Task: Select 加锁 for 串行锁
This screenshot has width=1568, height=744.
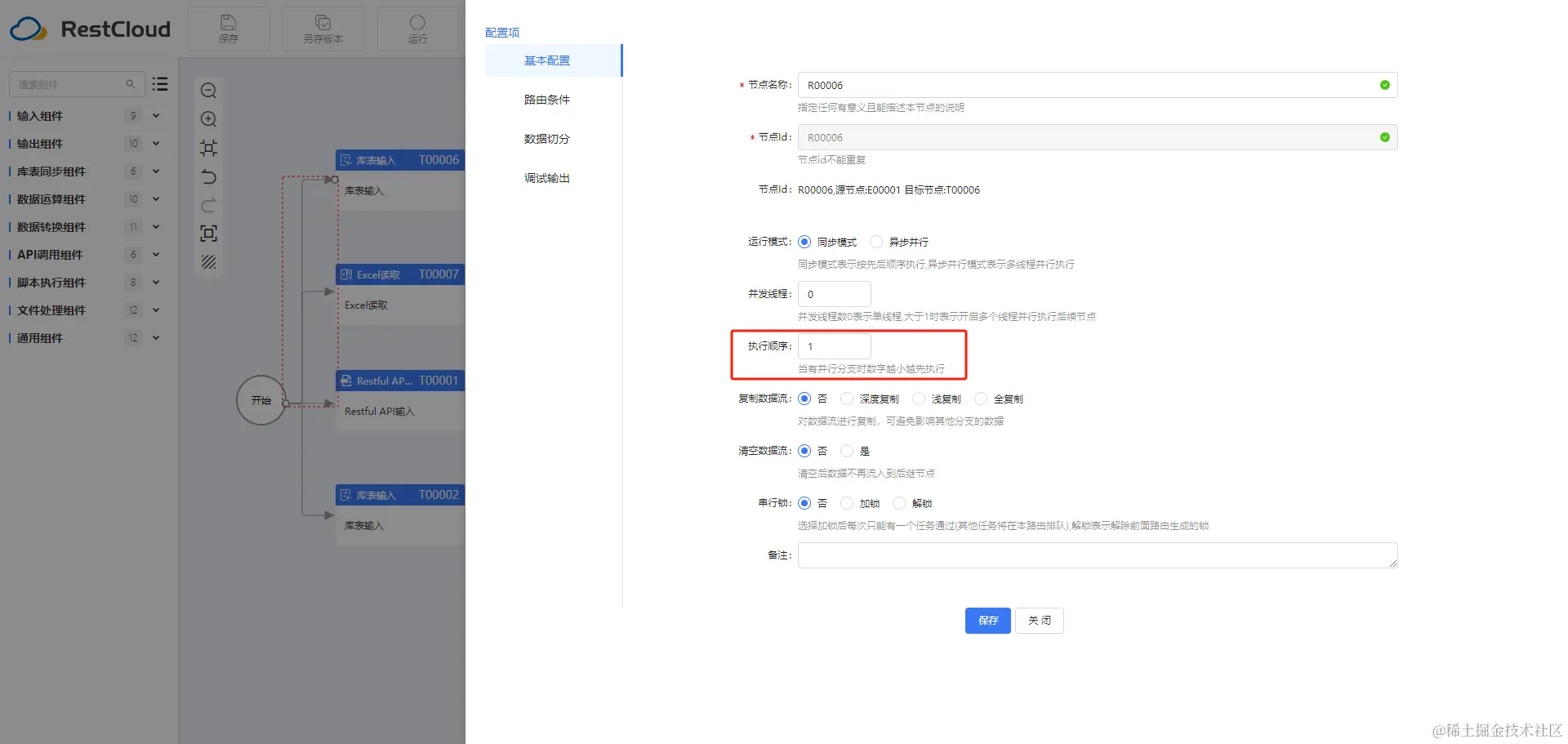Action: [847, 503]
